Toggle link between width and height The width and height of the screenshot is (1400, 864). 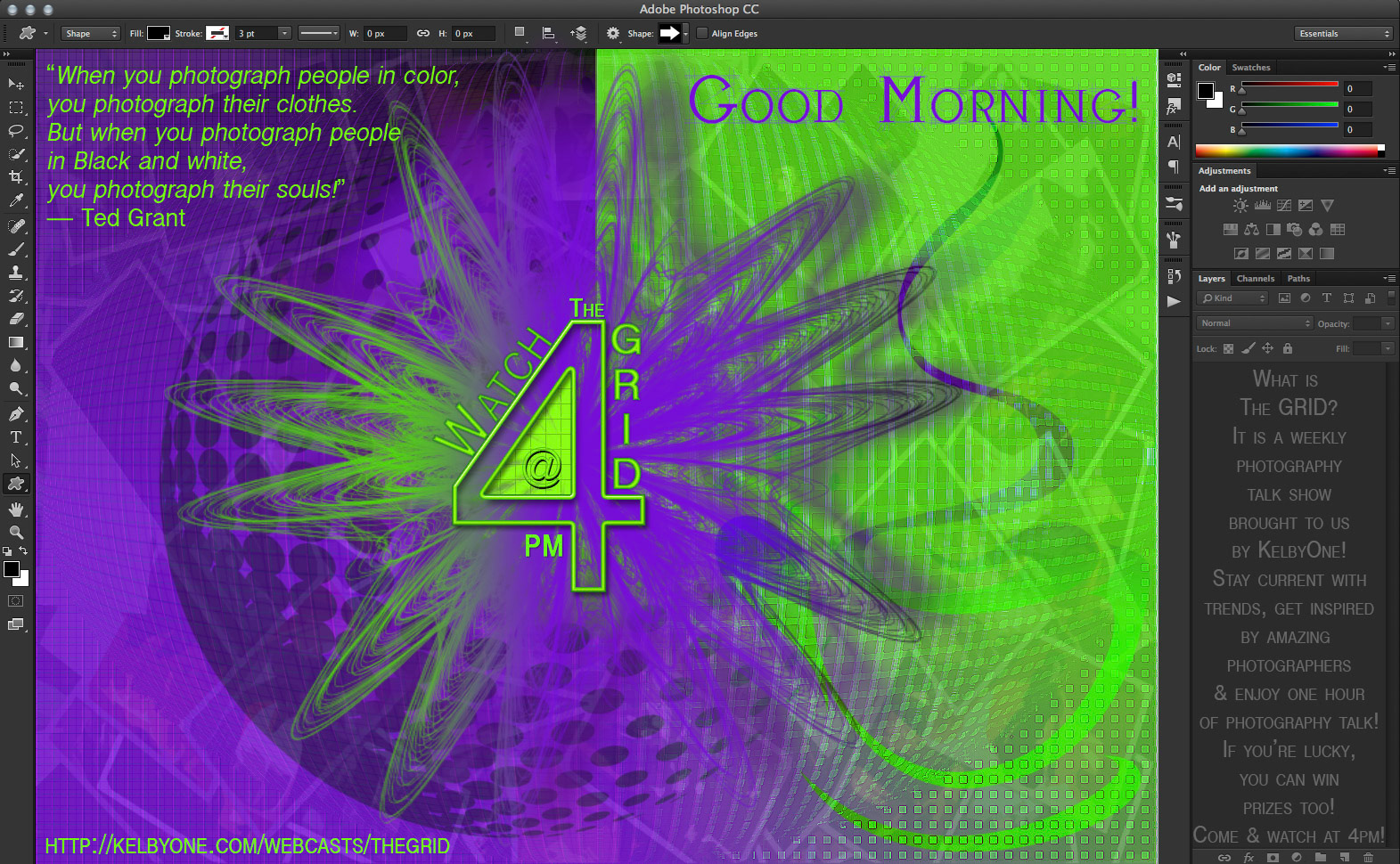click(x=423, y=34)
